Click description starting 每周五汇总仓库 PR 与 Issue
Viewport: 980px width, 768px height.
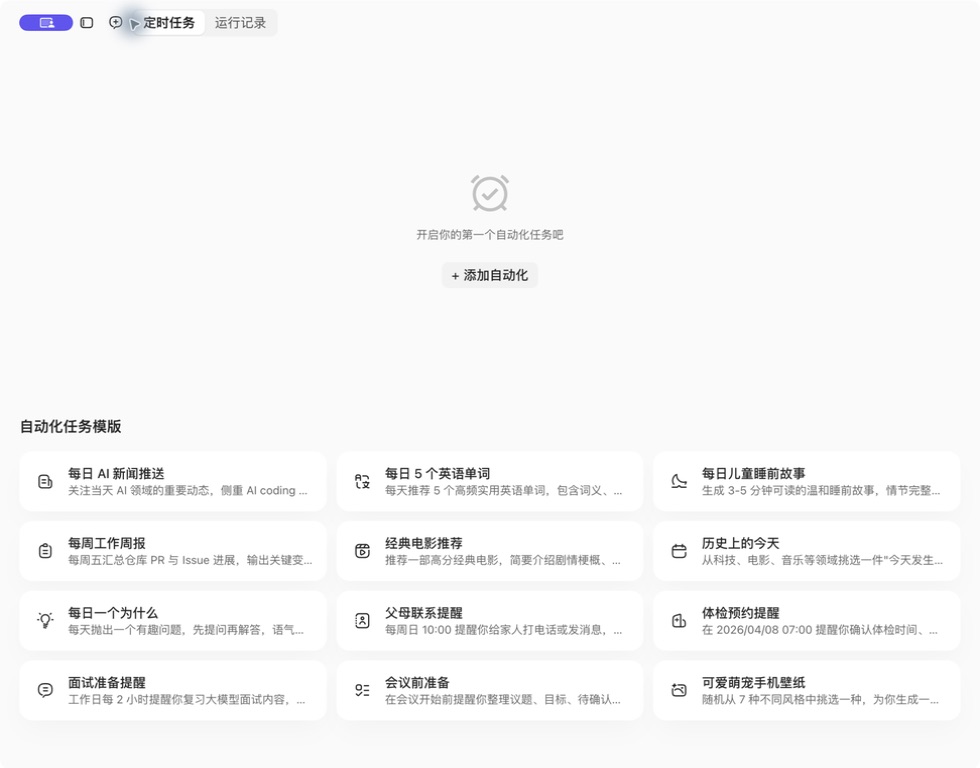[190, 560]
